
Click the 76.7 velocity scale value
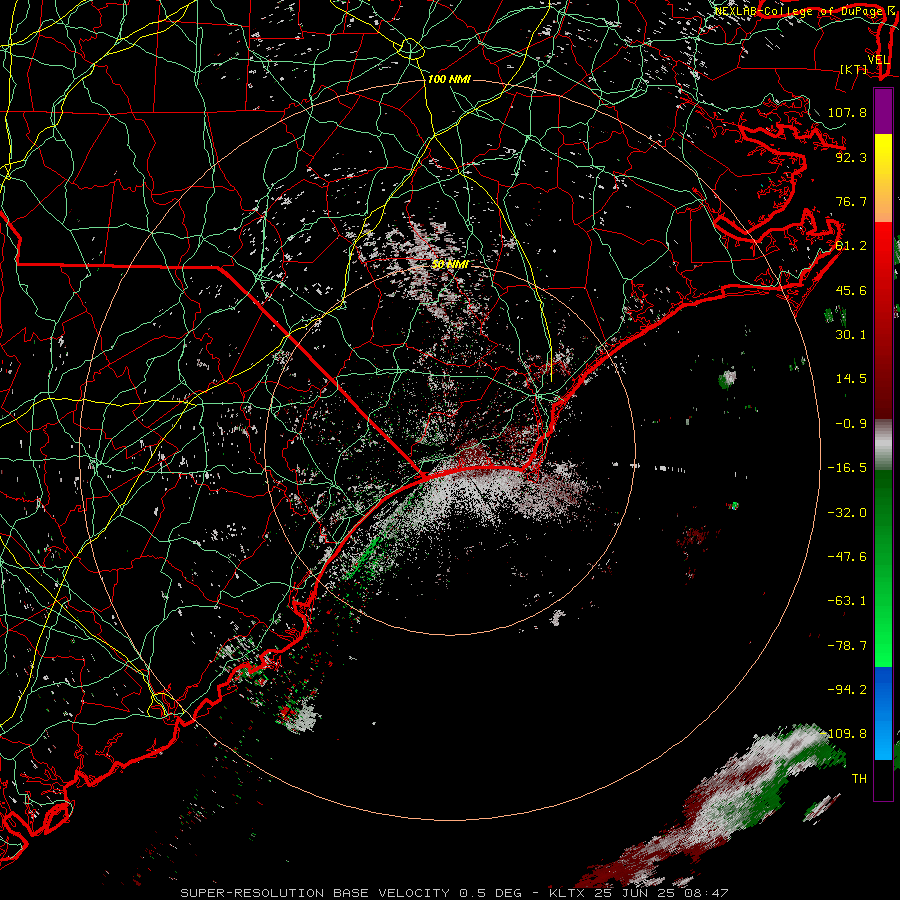[x=851, y=201]
